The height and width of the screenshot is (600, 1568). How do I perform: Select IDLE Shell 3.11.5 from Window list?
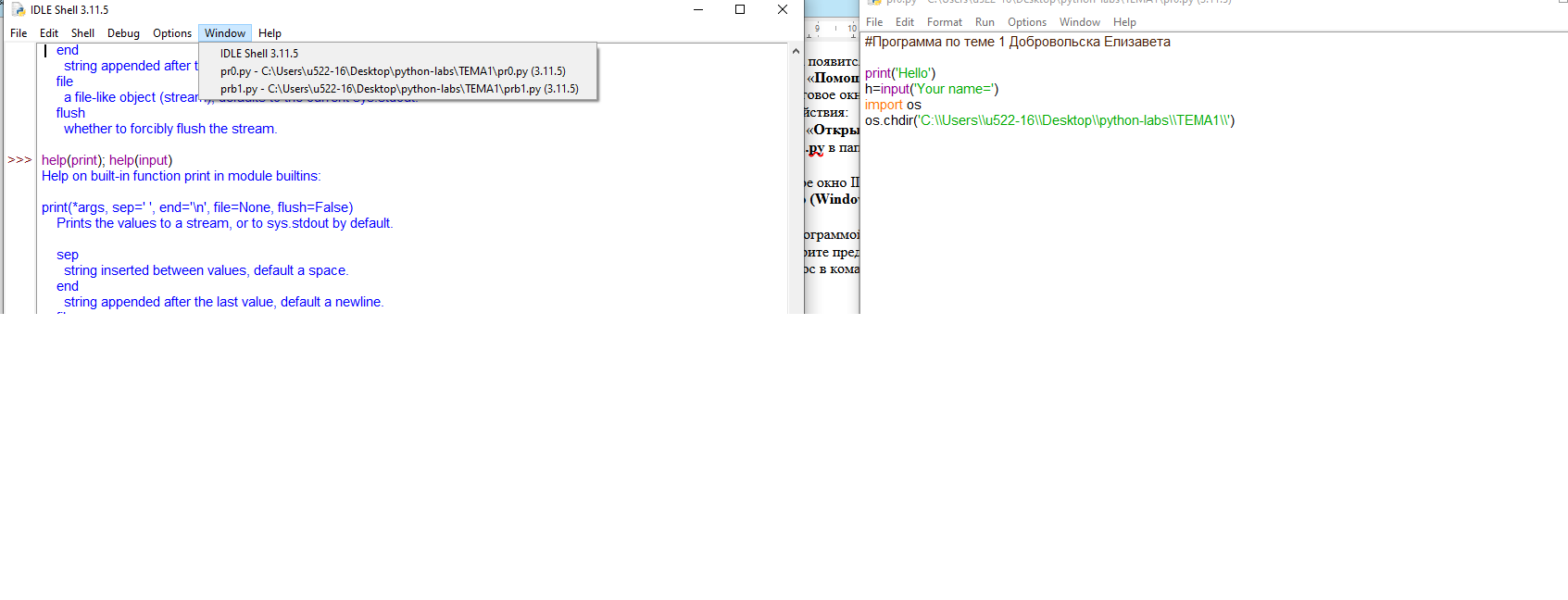(x=259, y=54)
